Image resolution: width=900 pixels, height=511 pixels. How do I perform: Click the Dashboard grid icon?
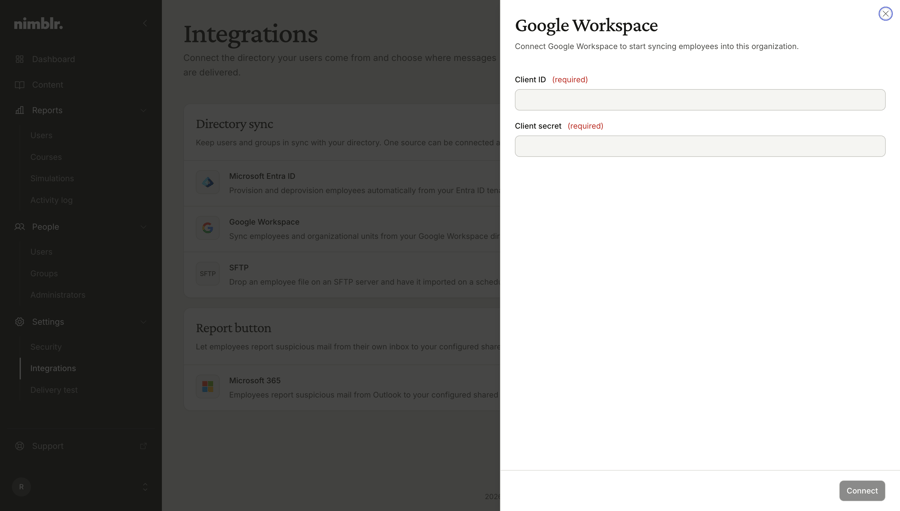click(x=20, y=59)
